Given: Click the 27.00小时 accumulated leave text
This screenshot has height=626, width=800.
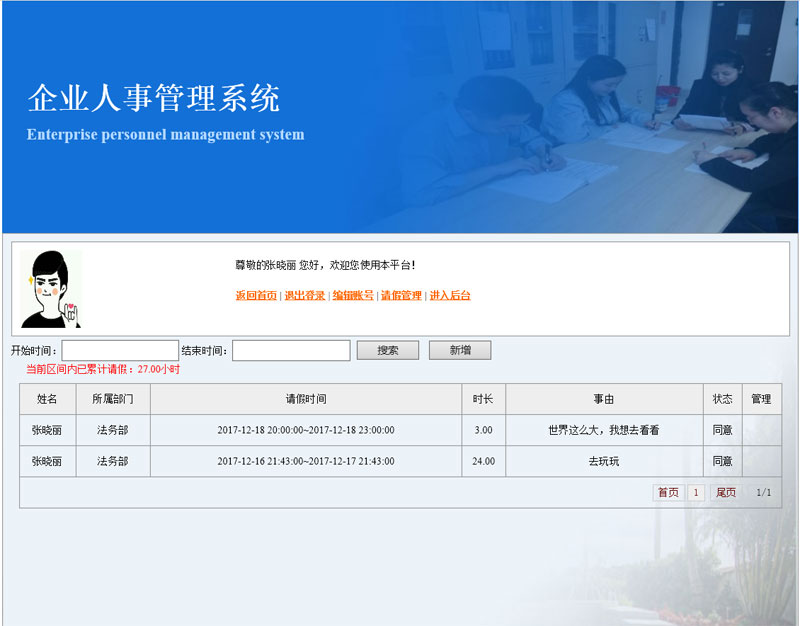Looking at the screenshot, I should coord(159,369).
